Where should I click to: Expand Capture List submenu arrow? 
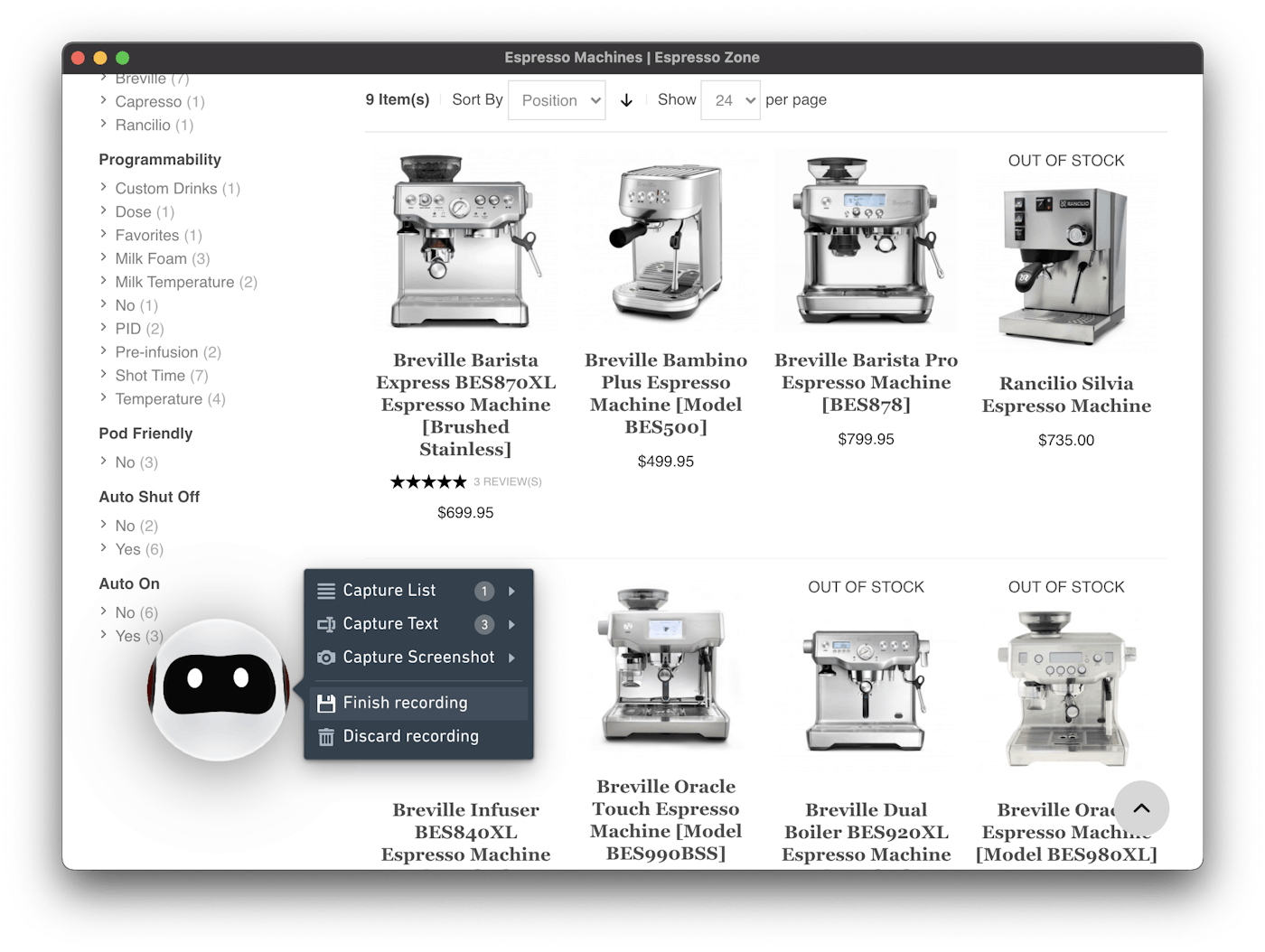coord(511,591)
